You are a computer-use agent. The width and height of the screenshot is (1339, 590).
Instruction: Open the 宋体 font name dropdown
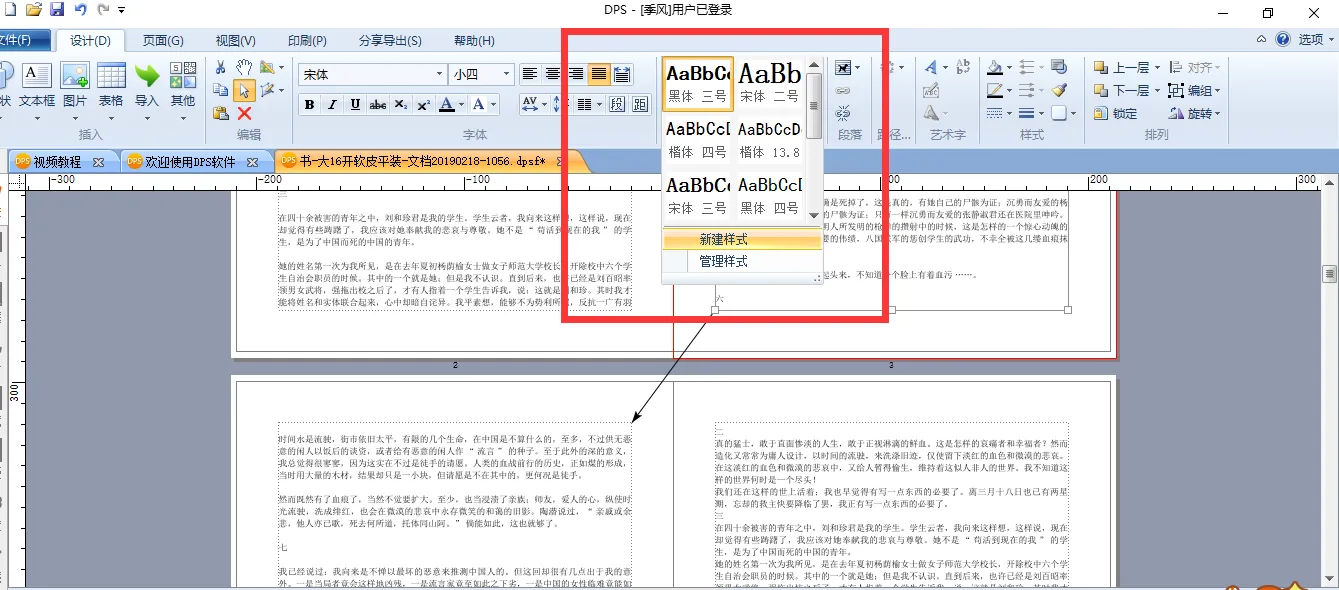(439, 75)
